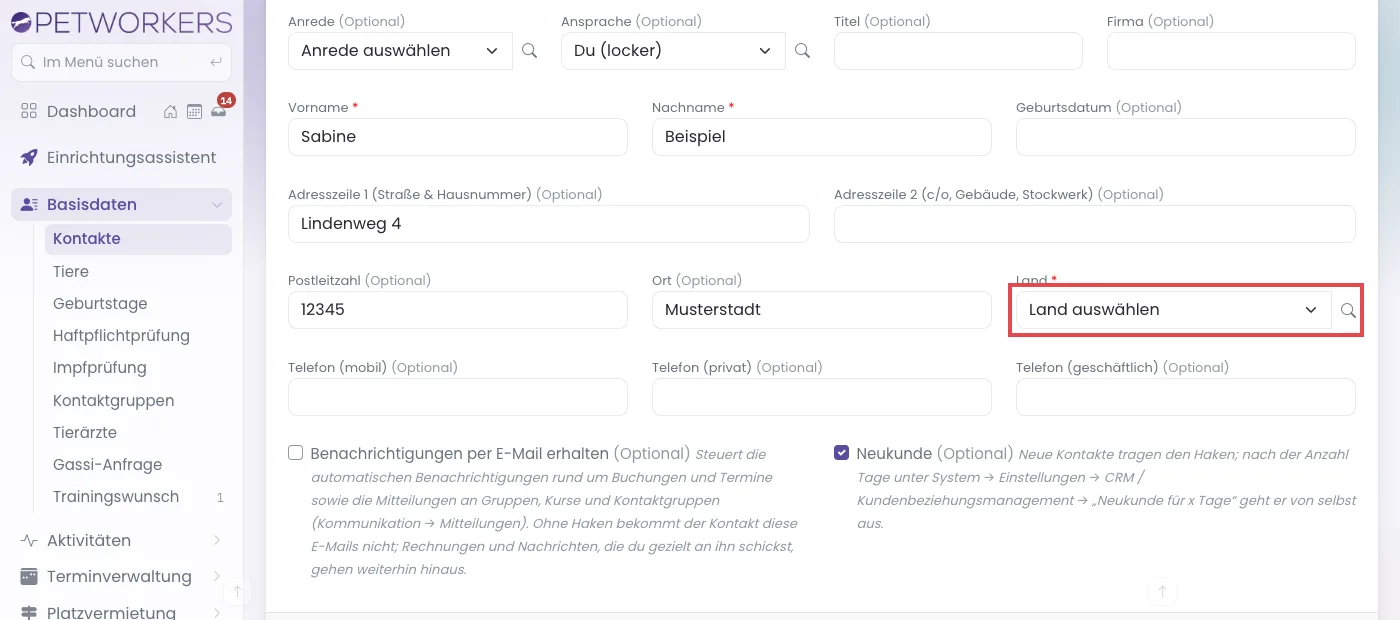
Task: Open the Anrede auswählen dropdown
Action: pyautogui.click(x=400, y=51)
